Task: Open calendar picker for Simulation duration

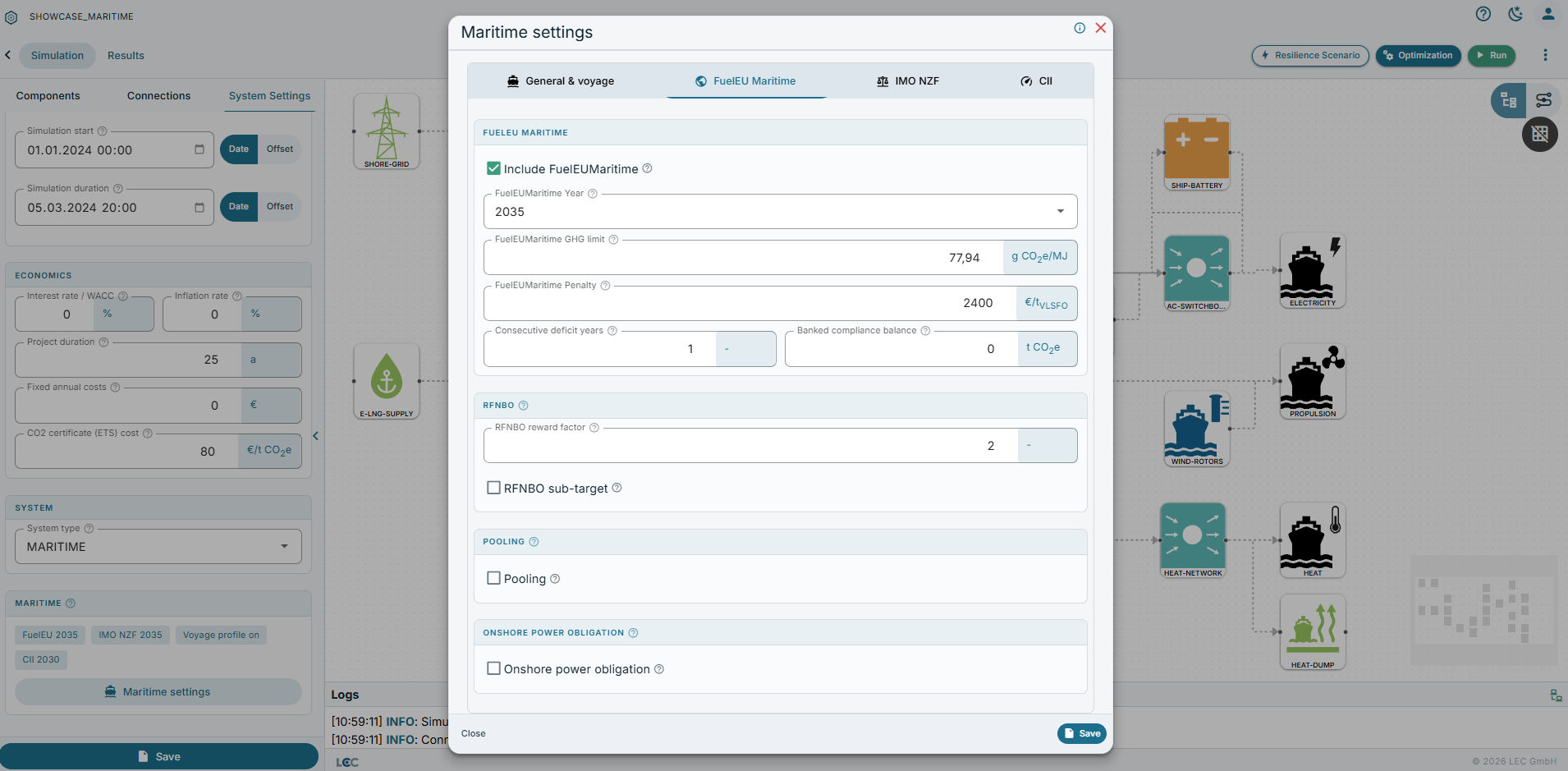Action: (x=199, y=208)
